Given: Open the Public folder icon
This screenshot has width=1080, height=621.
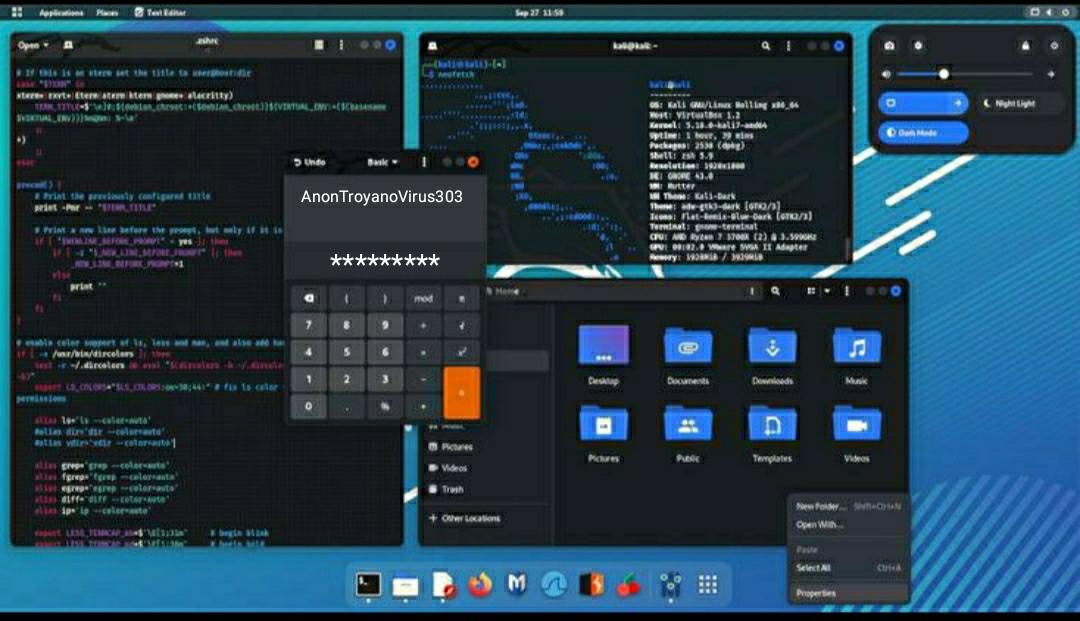Looking at the screenshot, I should [687, 425].
